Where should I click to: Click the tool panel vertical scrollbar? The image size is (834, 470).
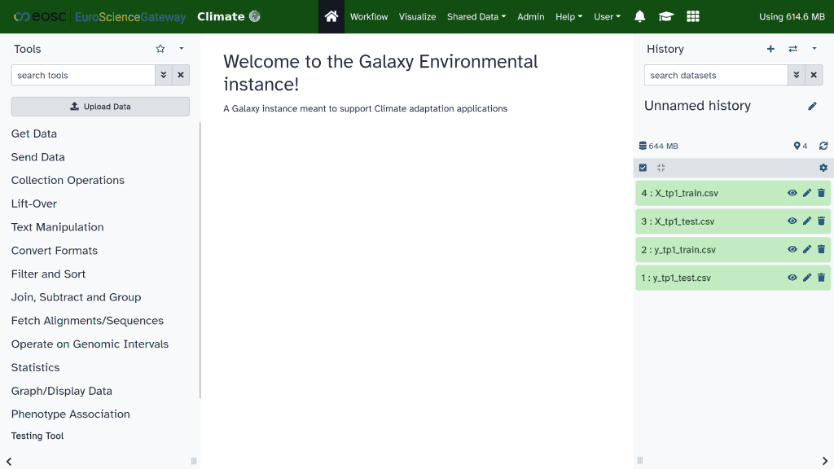click(x=200, y=260)
